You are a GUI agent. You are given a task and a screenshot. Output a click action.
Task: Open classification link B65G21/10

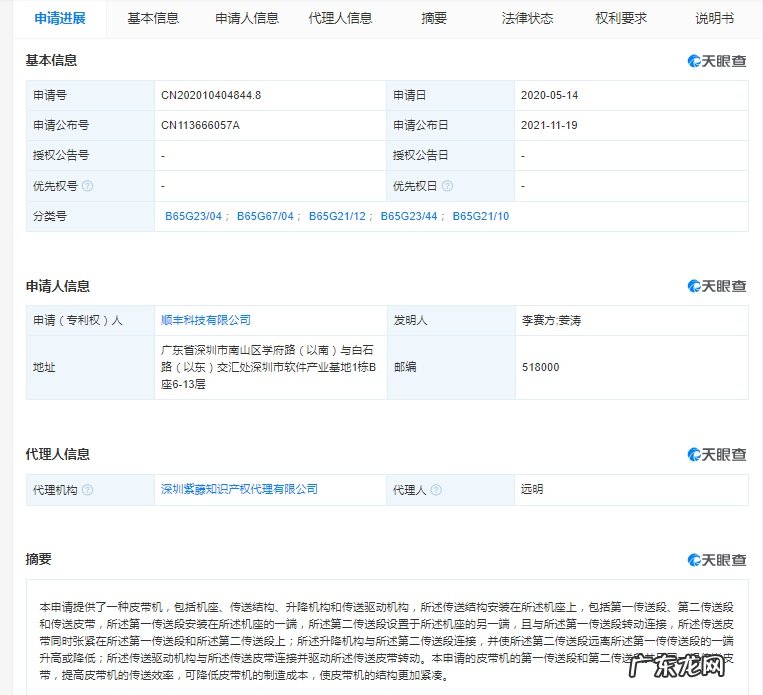481,216
